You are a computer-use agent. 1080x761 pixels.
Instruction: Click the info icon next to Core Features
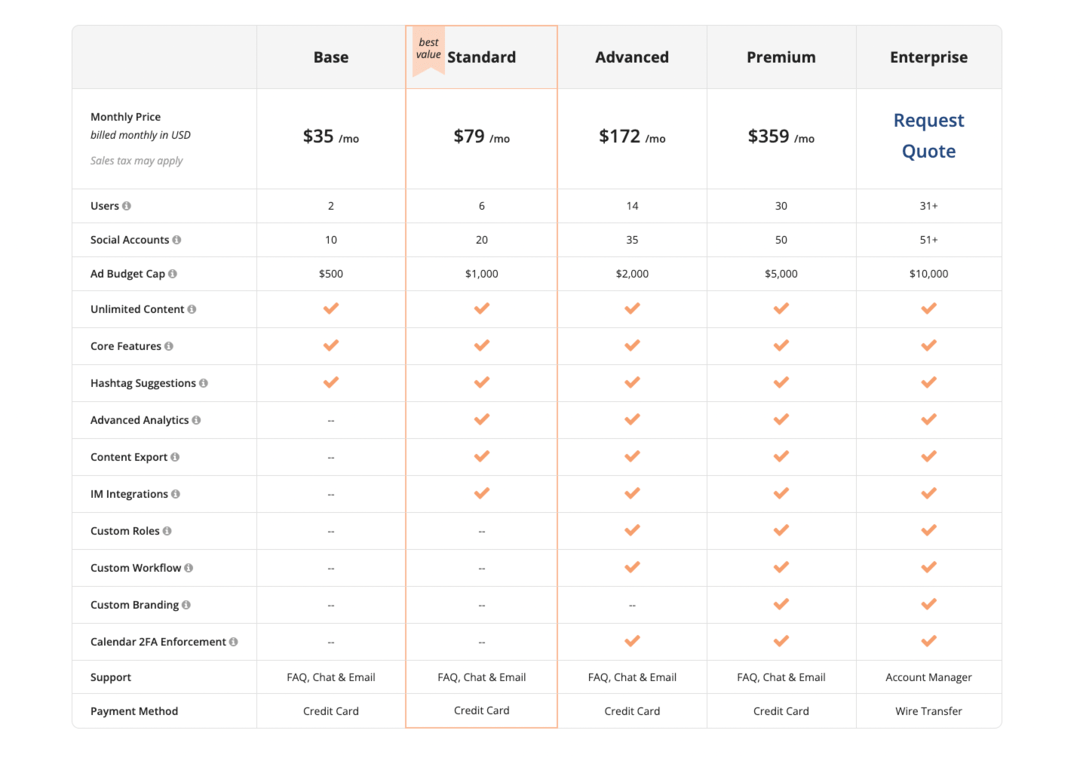[169, 347]
